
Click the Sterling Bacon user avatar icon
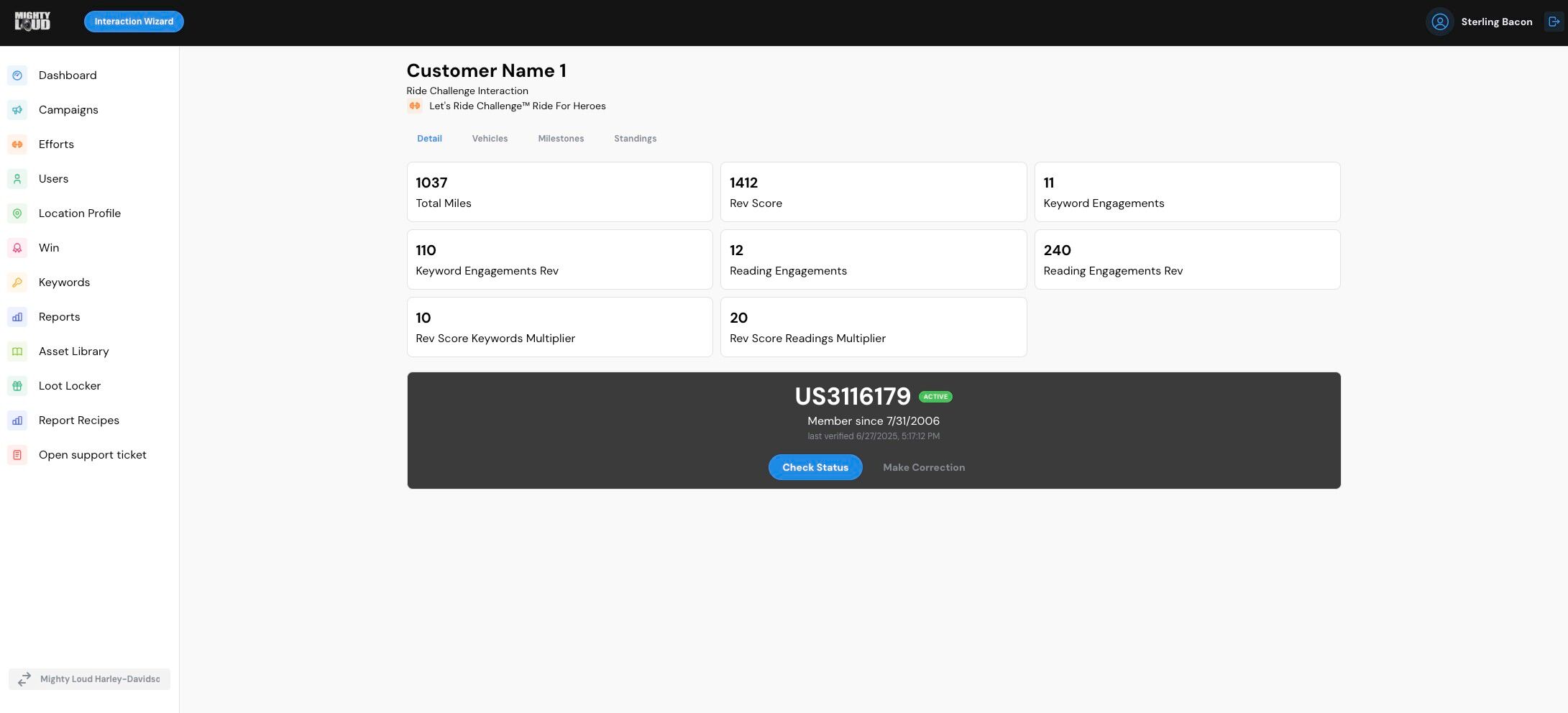1439,22
